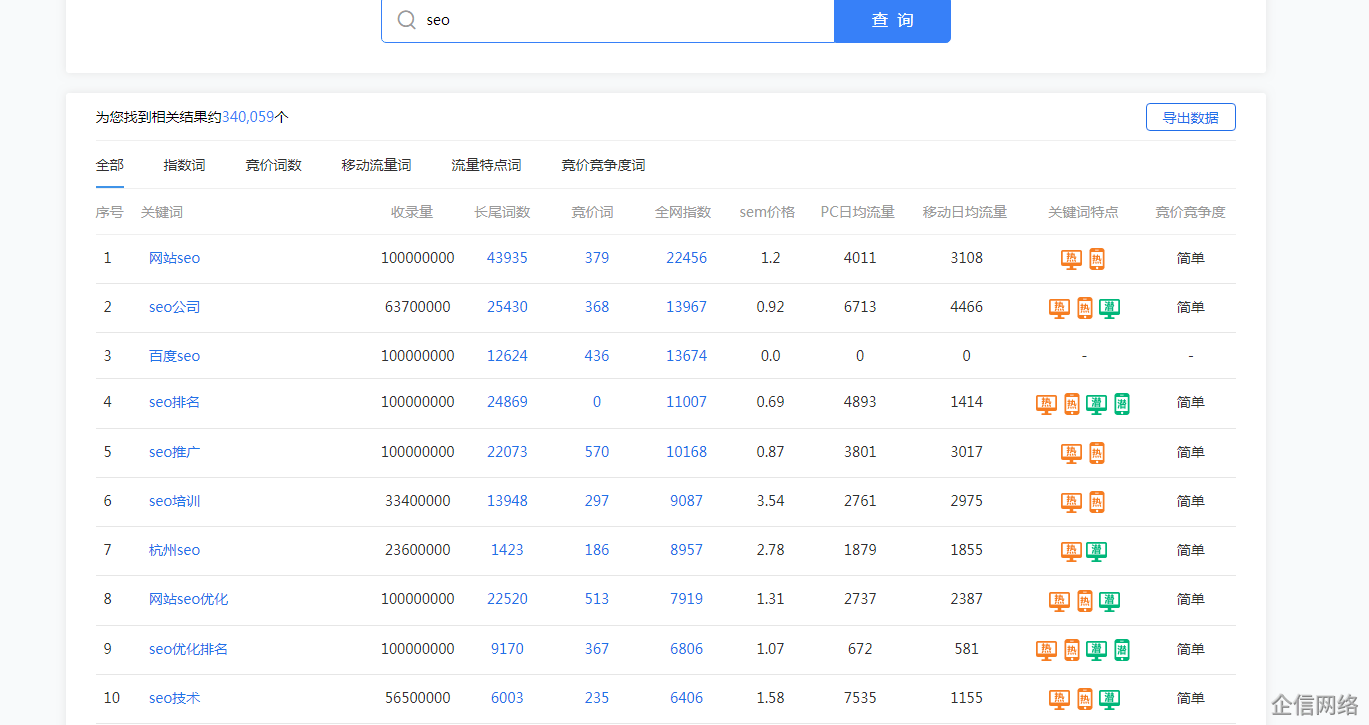Image resolution: width=1369 pixels, height=725 pixels.
Task: Click the search input containing seo
Action: pos(608,20)
